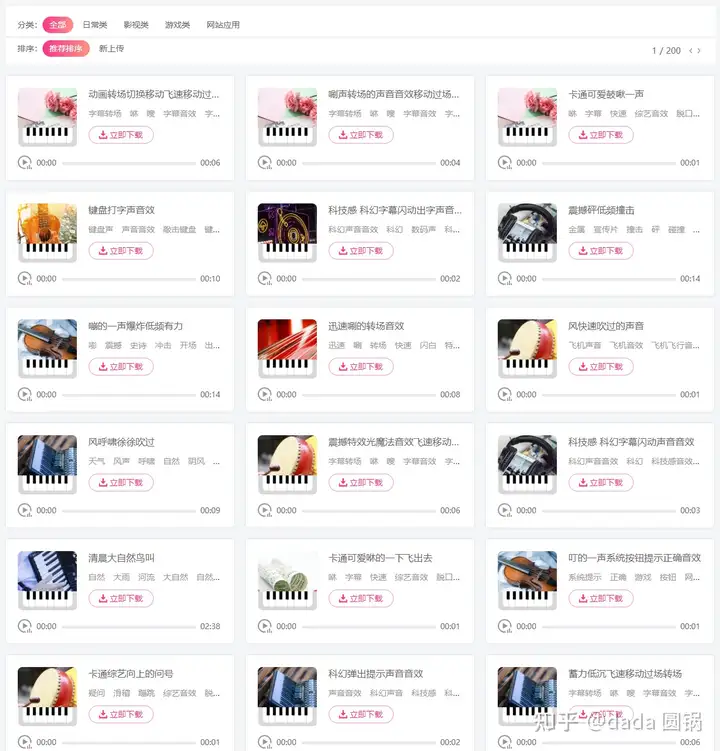Filter by 游戏类 category

coord(177,24)
